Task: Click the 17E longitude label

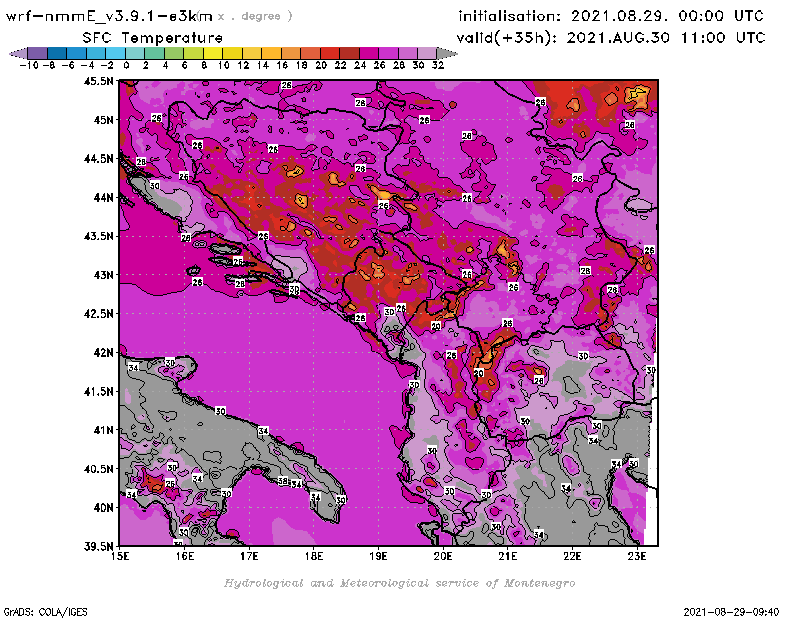Action: click(x=249, y=556)
